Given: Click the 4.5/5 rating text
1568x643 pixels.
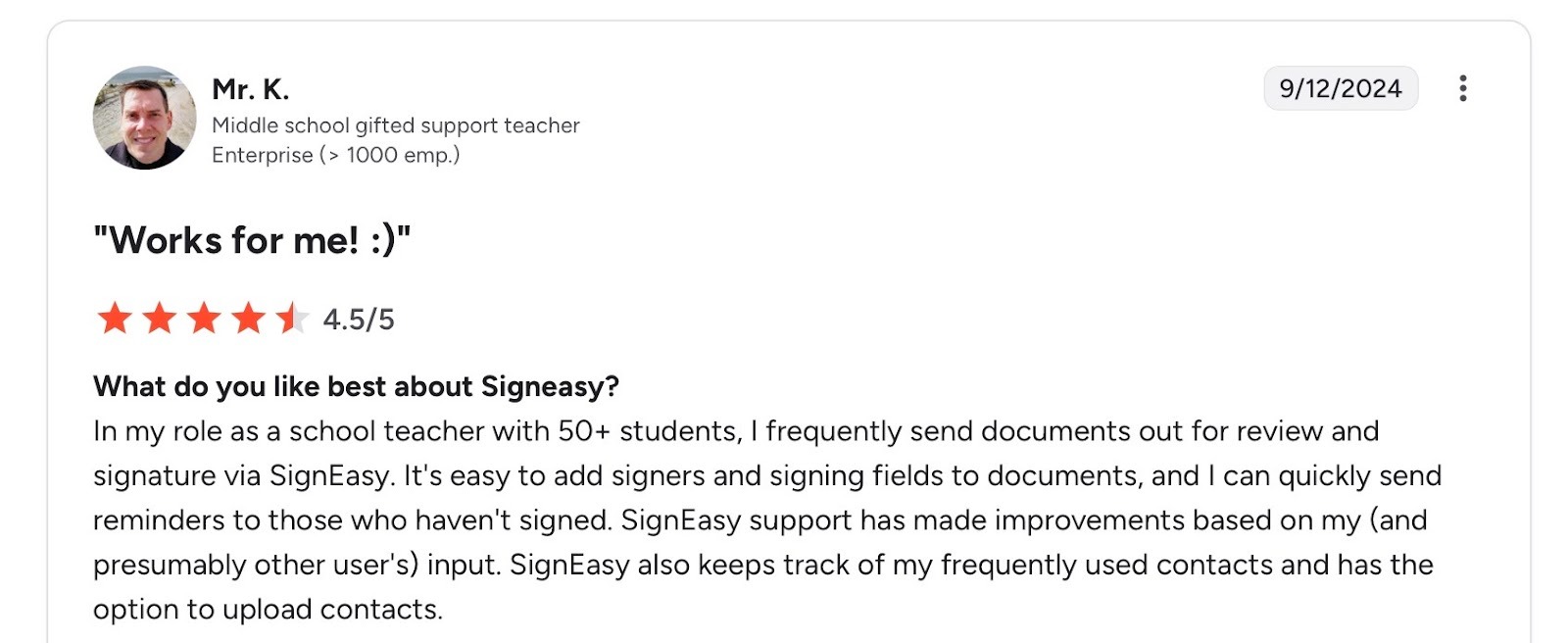Looking at the screenshot, I should click(x=359, y=318).
